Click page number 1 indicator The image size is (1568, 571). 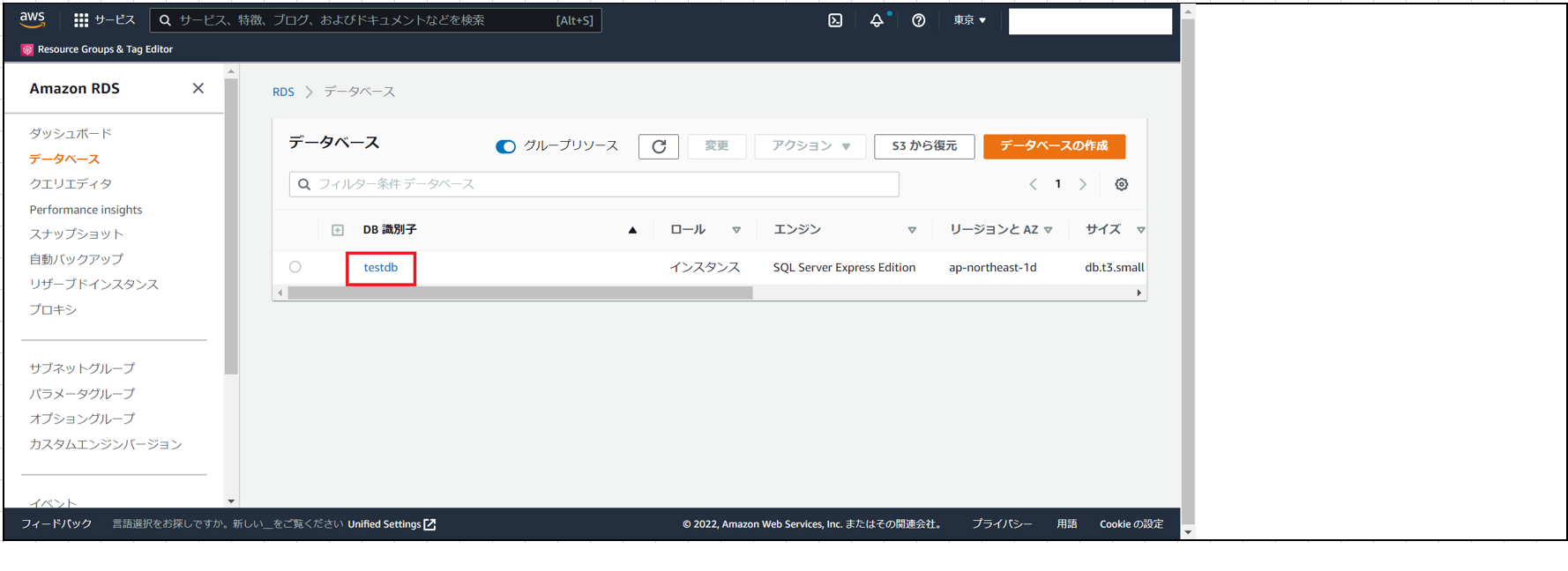(x=1058, y=184)
